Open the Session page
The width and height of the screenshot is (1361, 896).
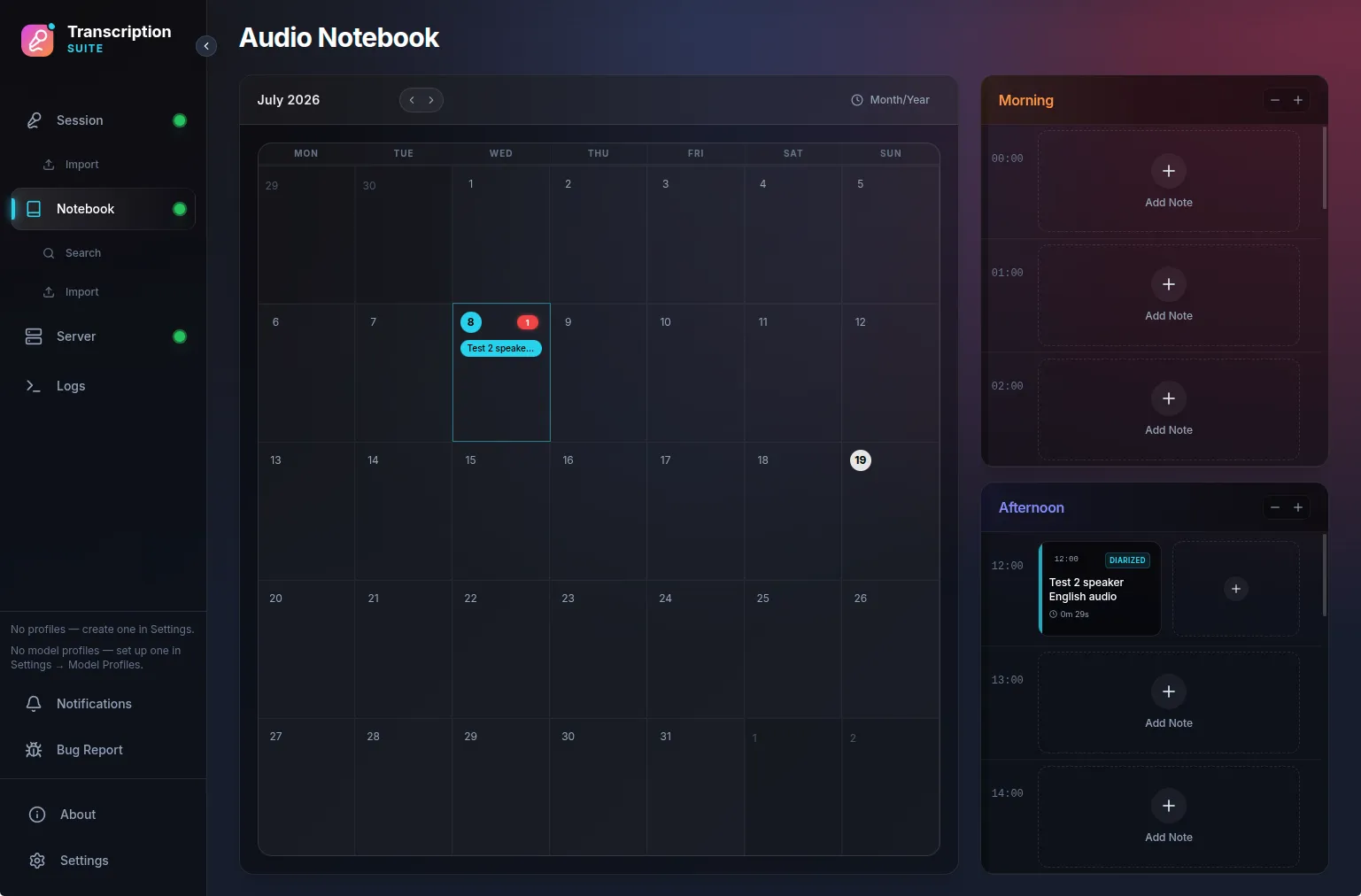coord(103,120)
